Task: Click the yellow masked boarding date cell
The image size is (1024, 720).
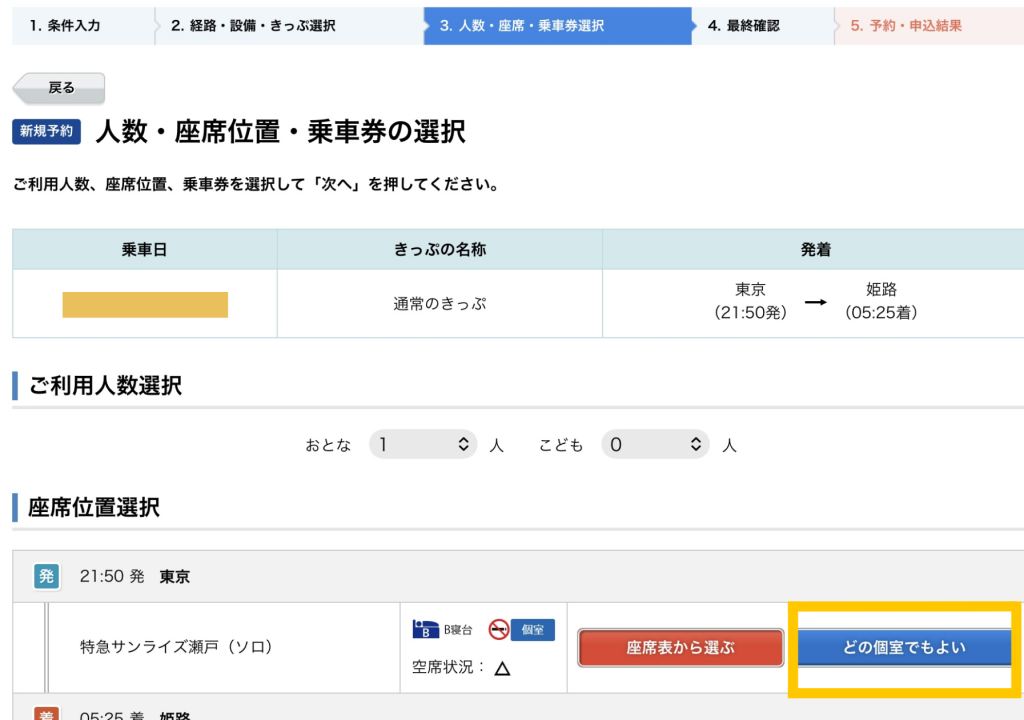Action: (x=145, y=304)
